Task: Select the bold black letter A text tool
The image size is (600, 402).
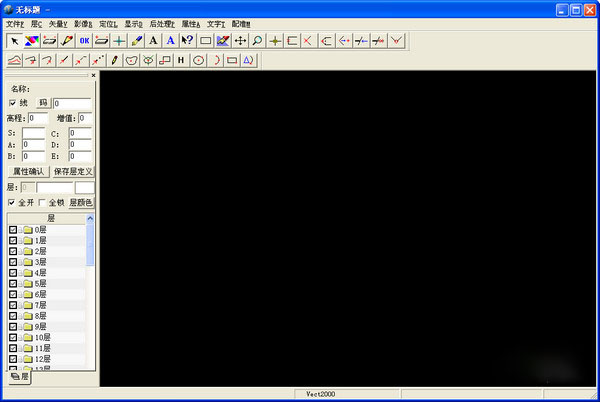Action: click(153, 41)
